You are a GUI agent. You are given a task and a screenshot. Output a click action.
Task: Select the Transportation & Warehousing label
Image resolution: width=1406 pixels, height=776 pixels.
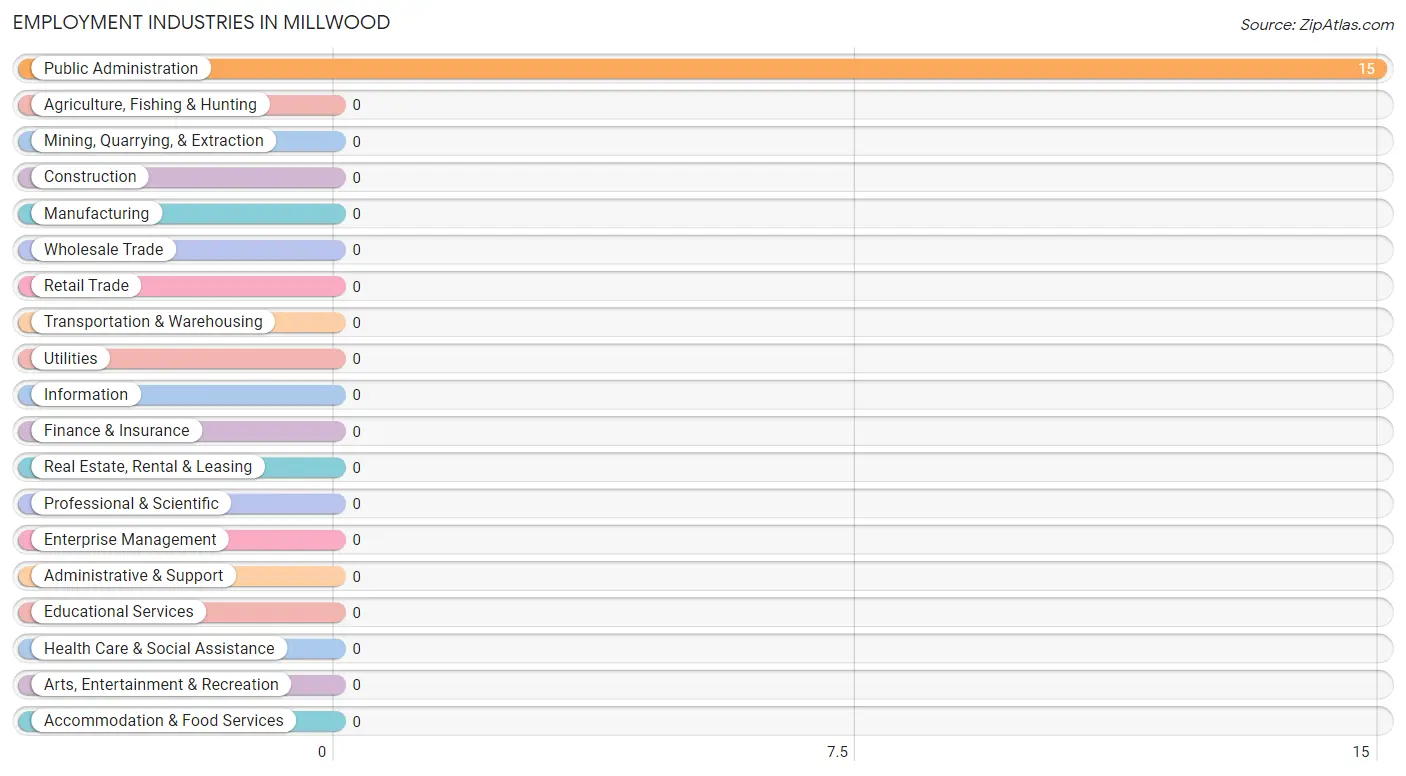153,321
